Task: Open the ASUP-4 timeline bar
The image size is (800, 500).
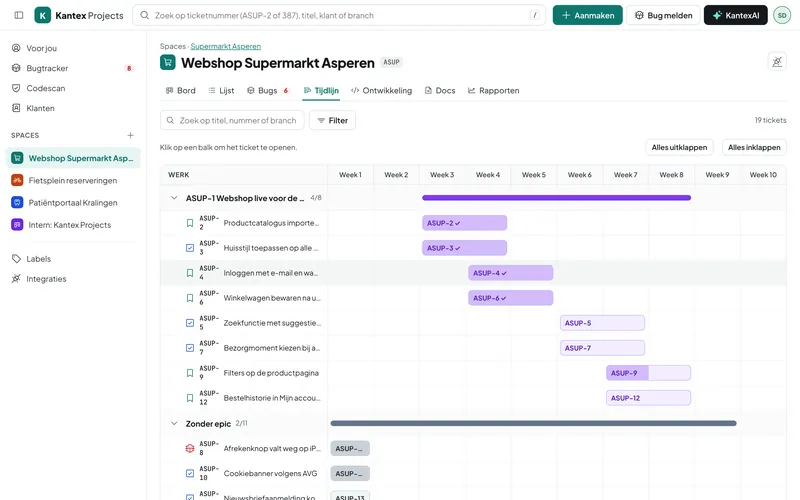Action: pyautogui.click(x=511, y=273)
